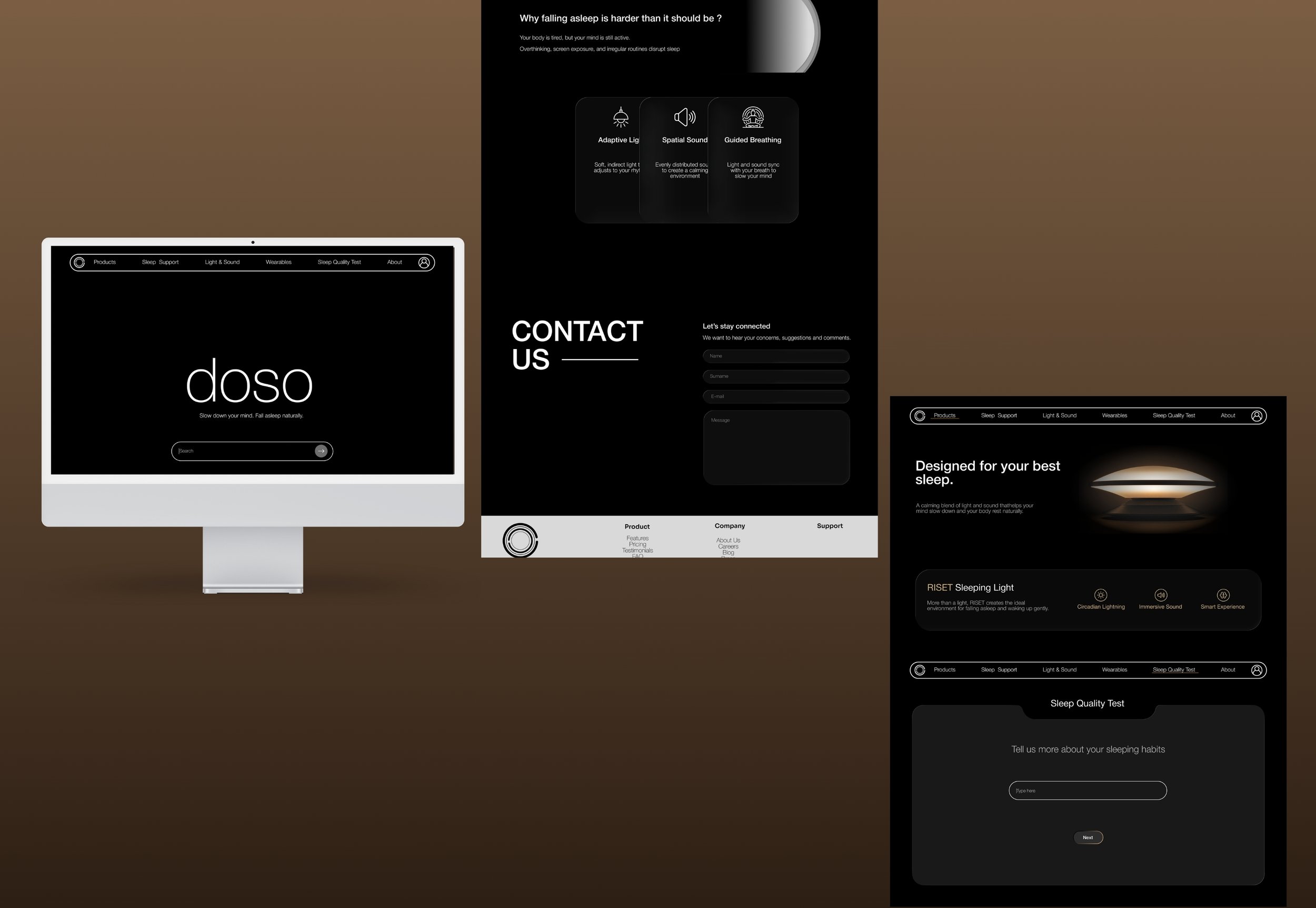The height and width of the screenshot is (908, 1316).
Task: Click the logo icon in the product page navbar
Action: coord(920,416)
